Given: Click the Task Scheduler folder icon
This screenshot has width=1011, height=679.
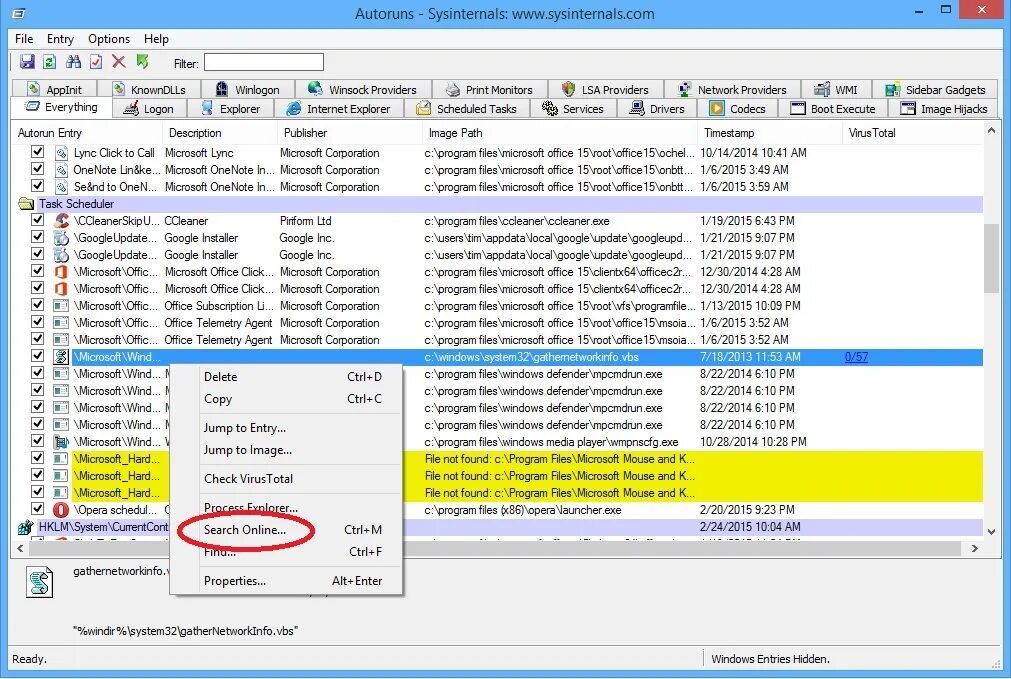Looking at the screenshot, I should click(26, 204).
